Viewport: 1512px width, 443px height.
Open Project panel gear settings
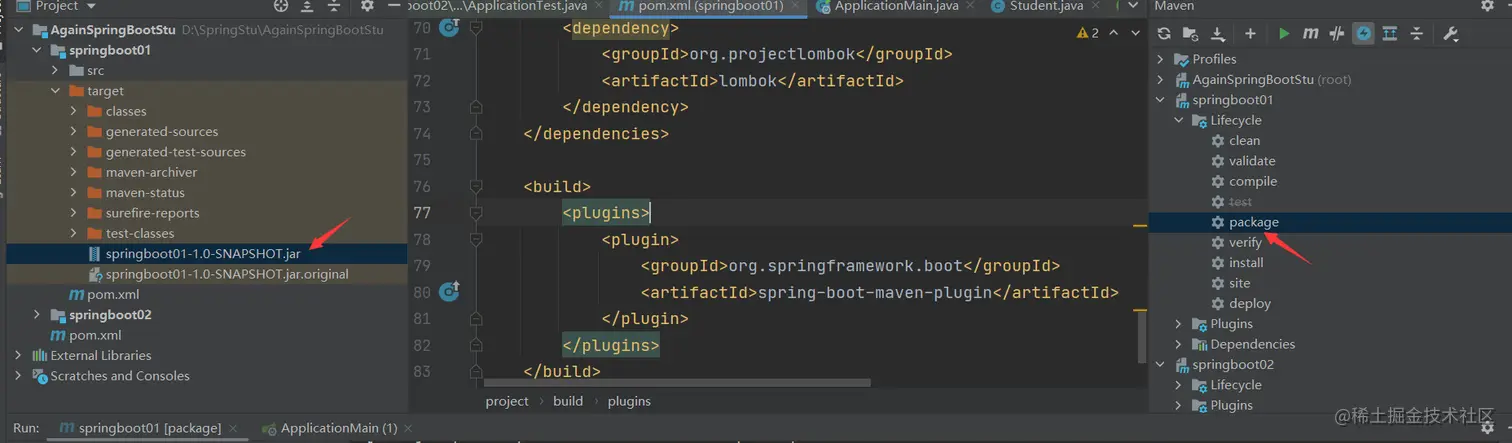point(367,6)
